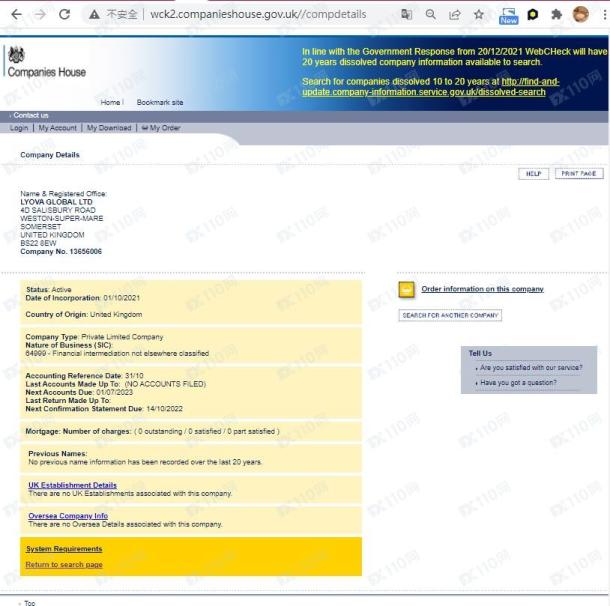
Task: Click 'Are you satisfied with our service?'
Action: pos(531,368)
